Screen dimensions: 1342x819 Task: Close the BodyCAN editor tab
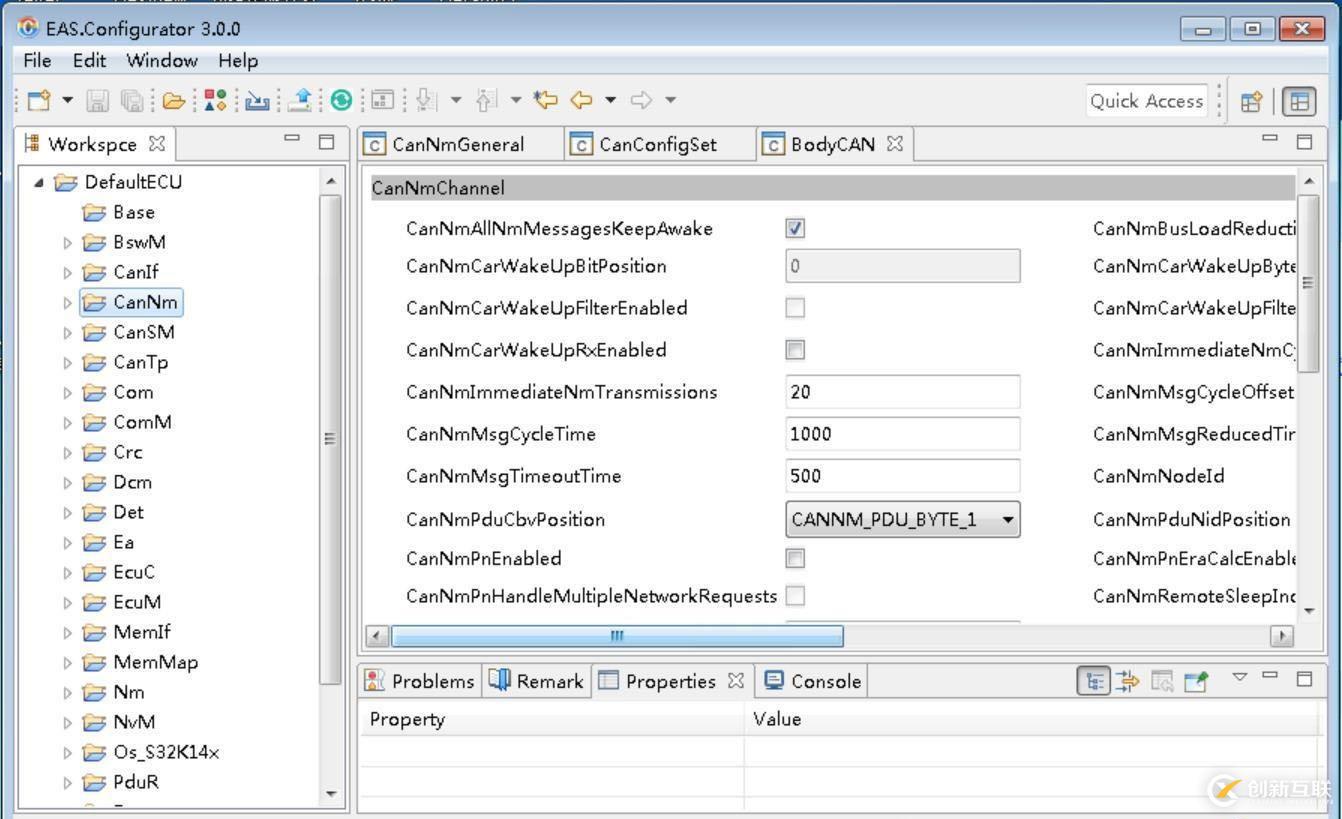coord(895,144)
